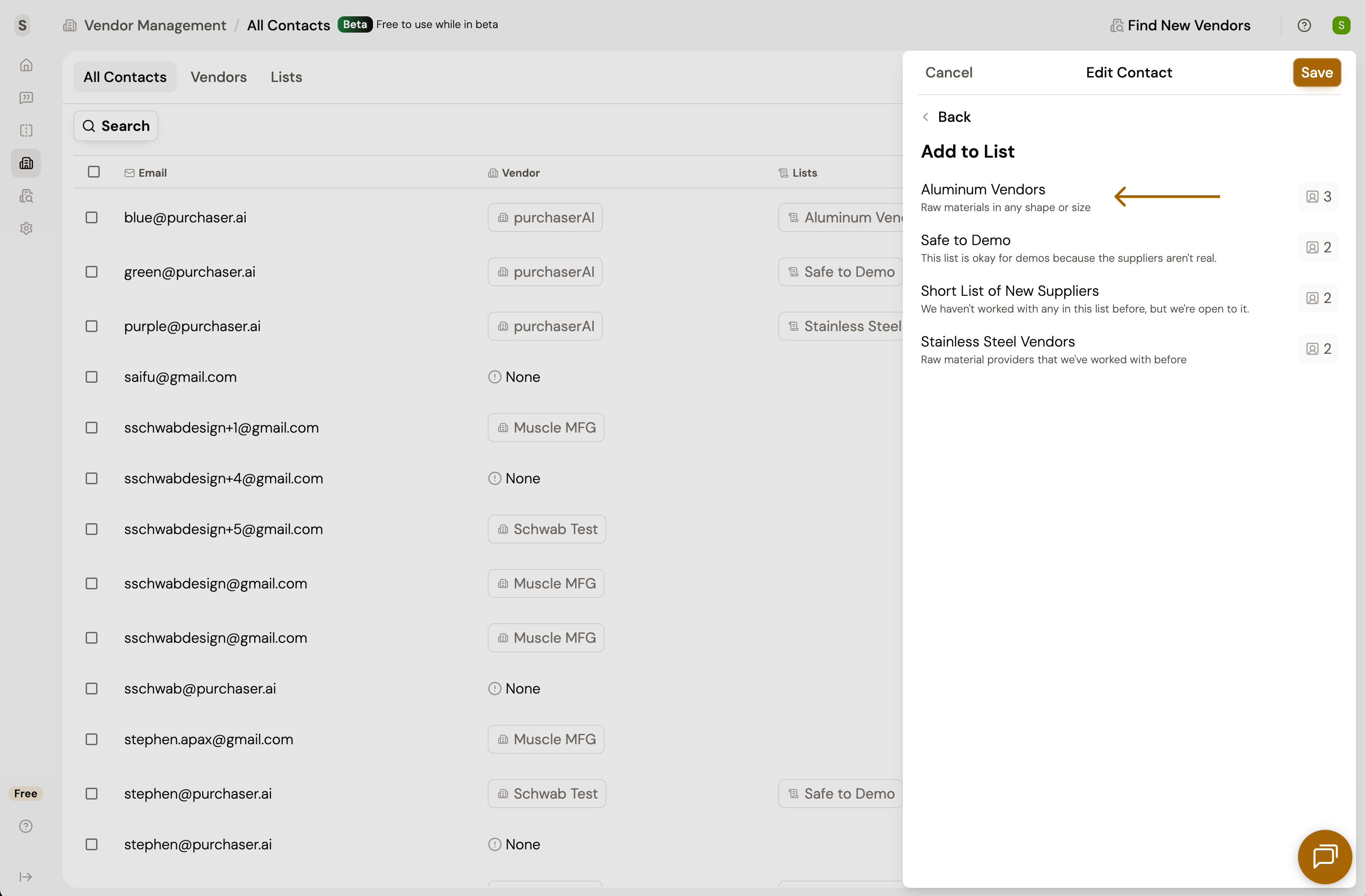Open the messages chat icon in sidebar

[x=26, y=98]
